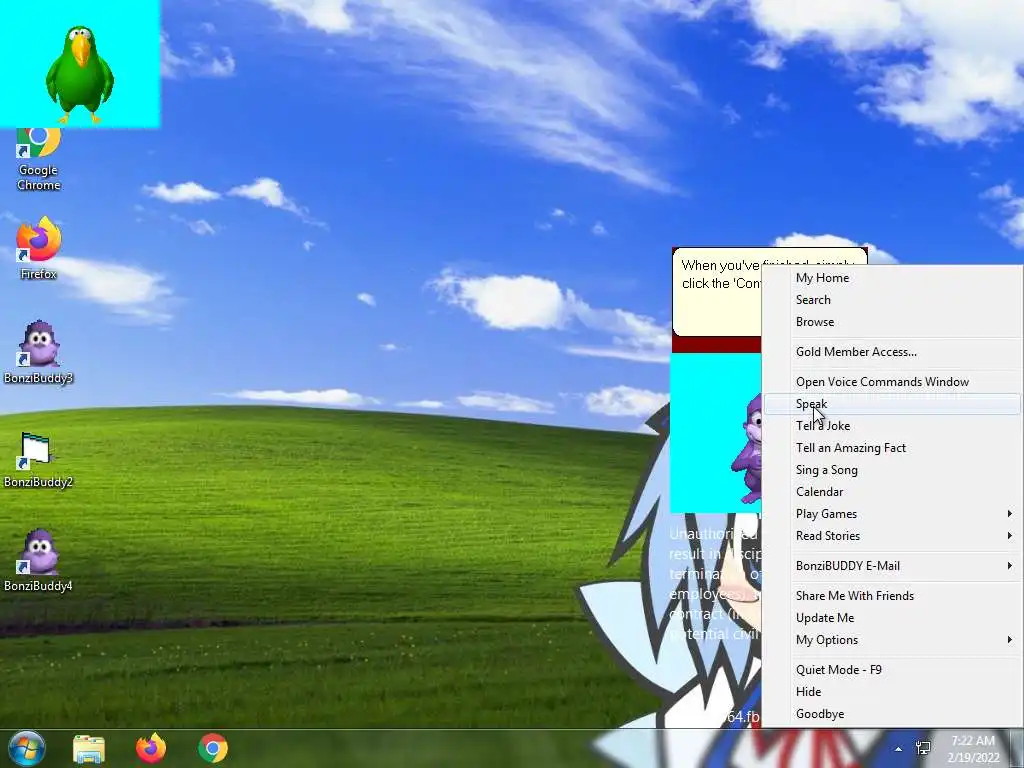Open File Explorer from the taskbar
The image size is (1024, 768).
[89, 748]
